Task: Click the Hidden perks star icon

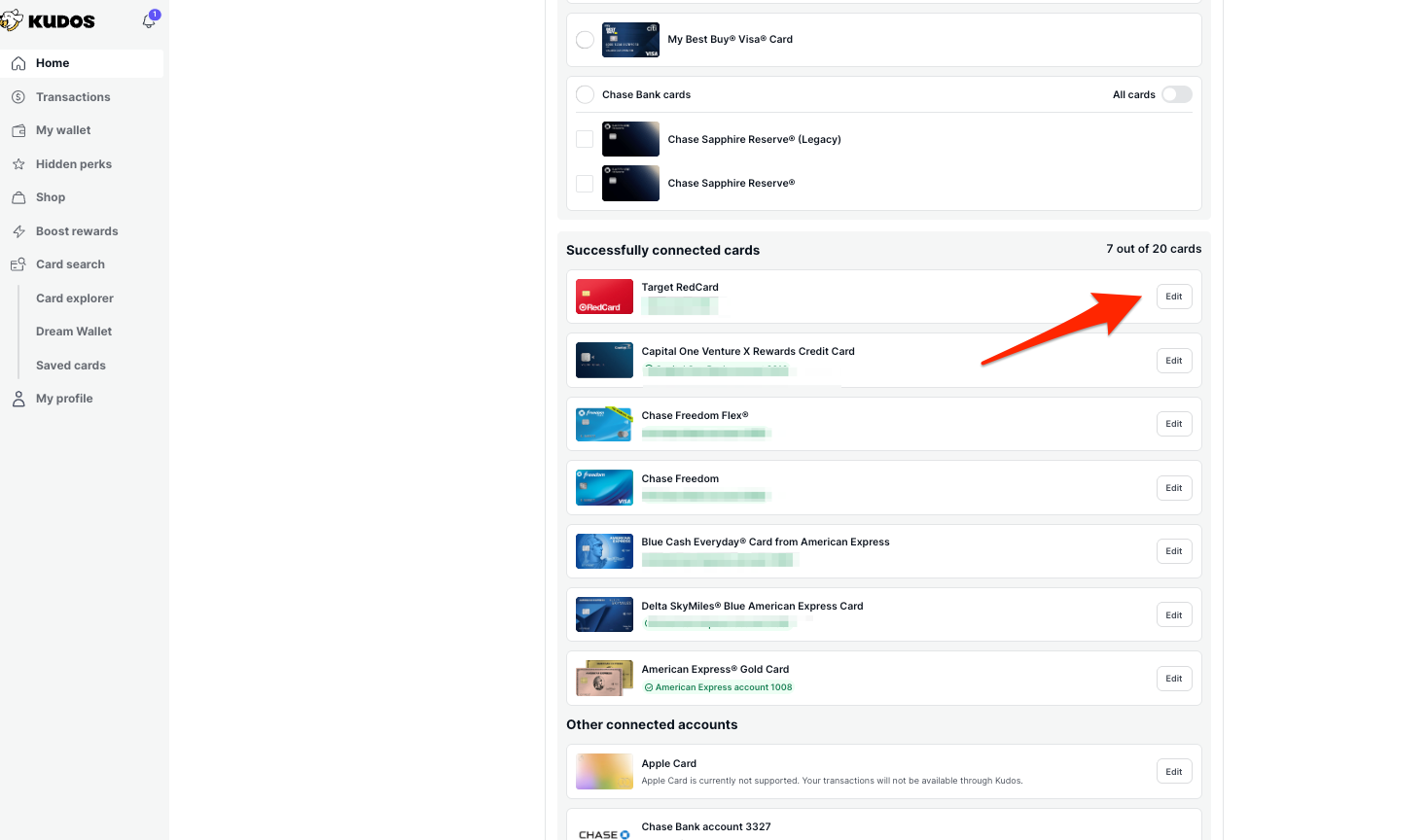Action: point(18,164)
